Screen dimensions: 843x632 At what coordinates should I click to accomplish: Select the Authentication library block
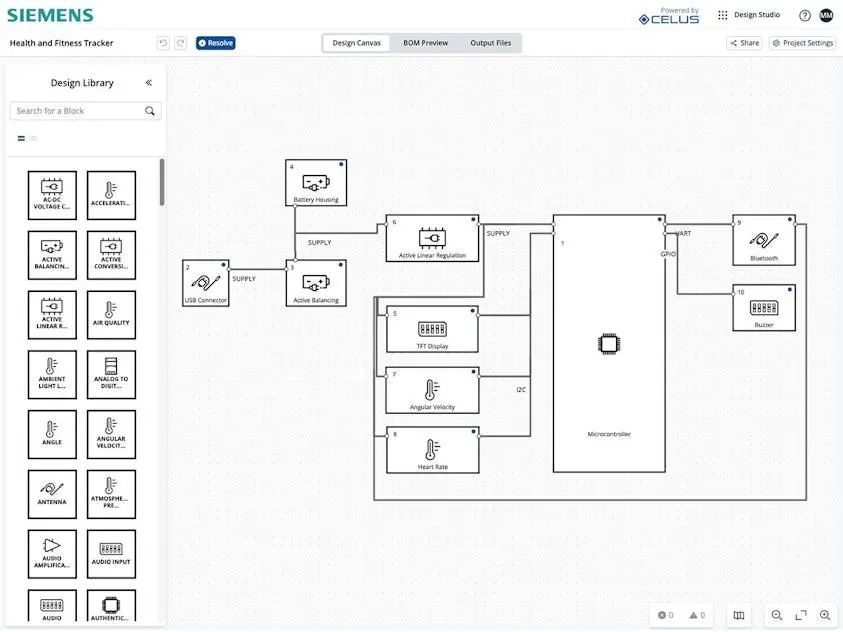(111, 606)
